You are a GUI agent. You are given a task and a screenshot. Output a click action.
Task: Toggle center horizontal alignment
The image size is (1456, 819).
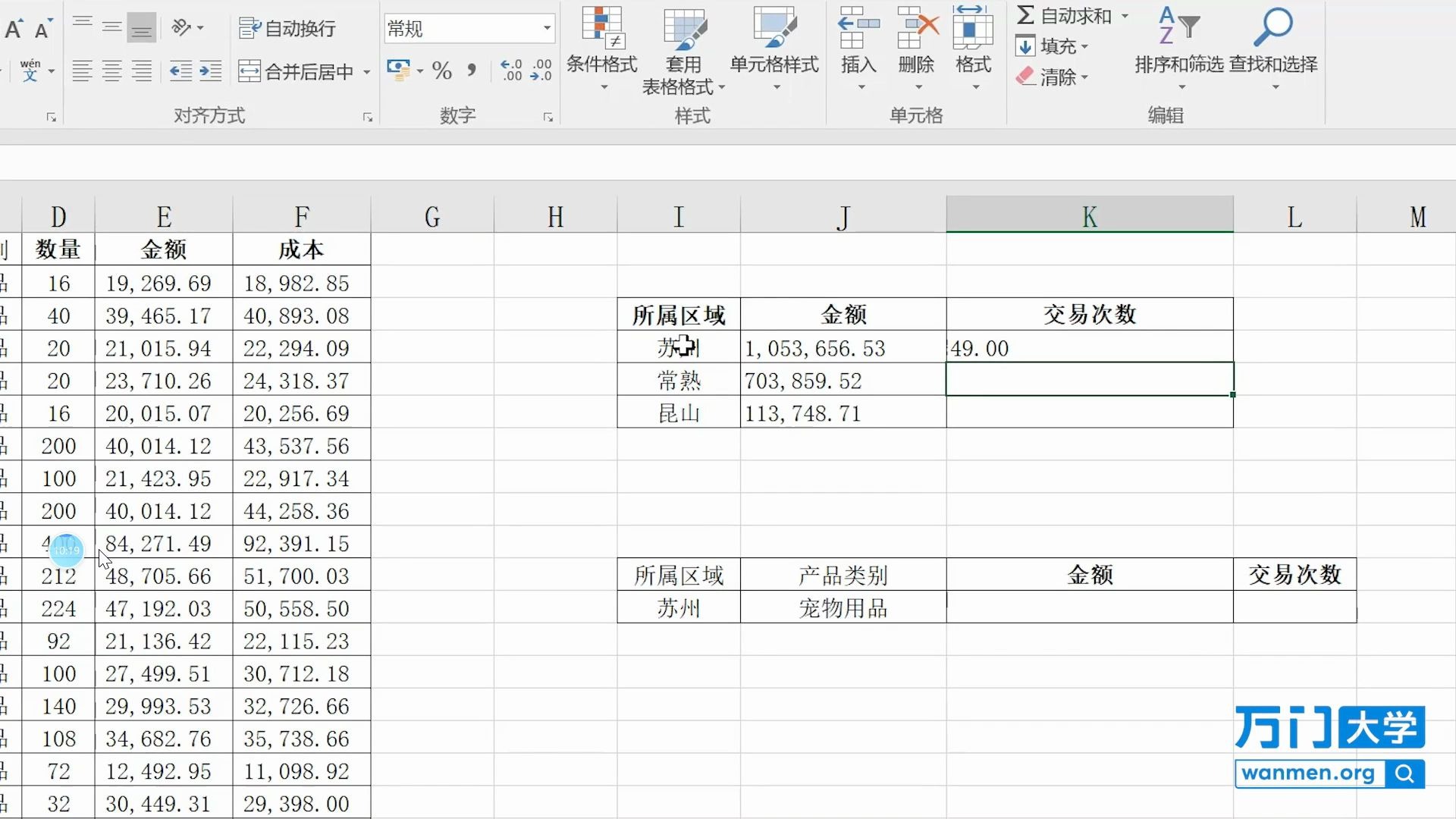click(112, 71)
